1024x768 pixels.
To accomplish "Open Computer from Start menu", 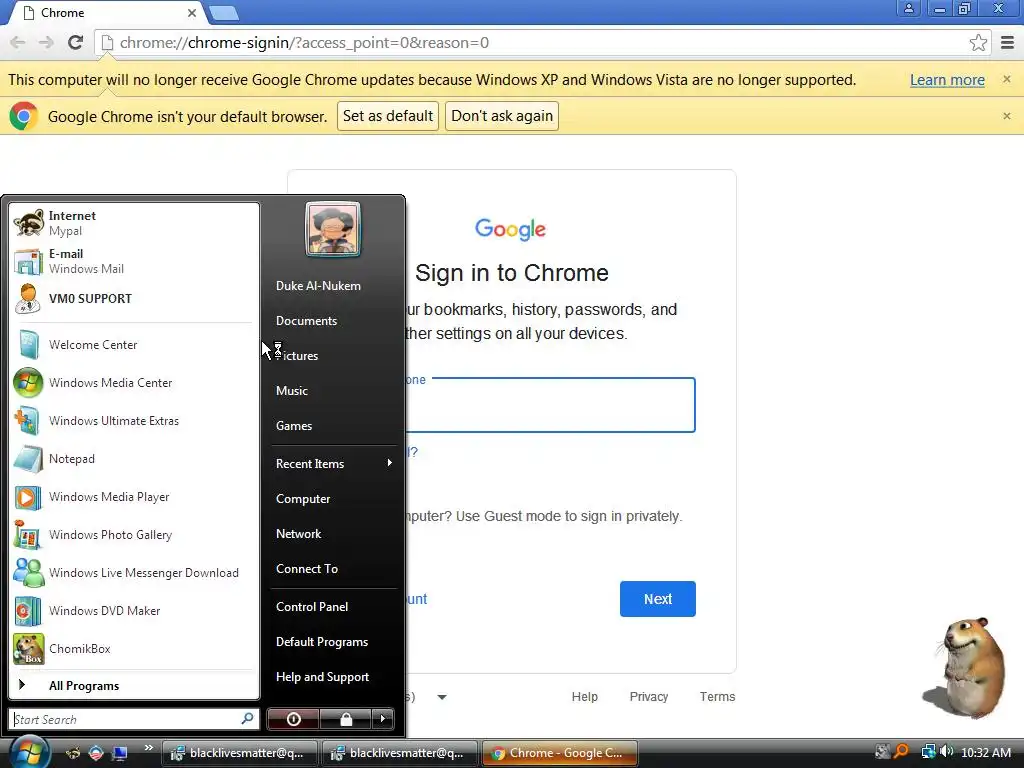I will click(x=303, y=498).
